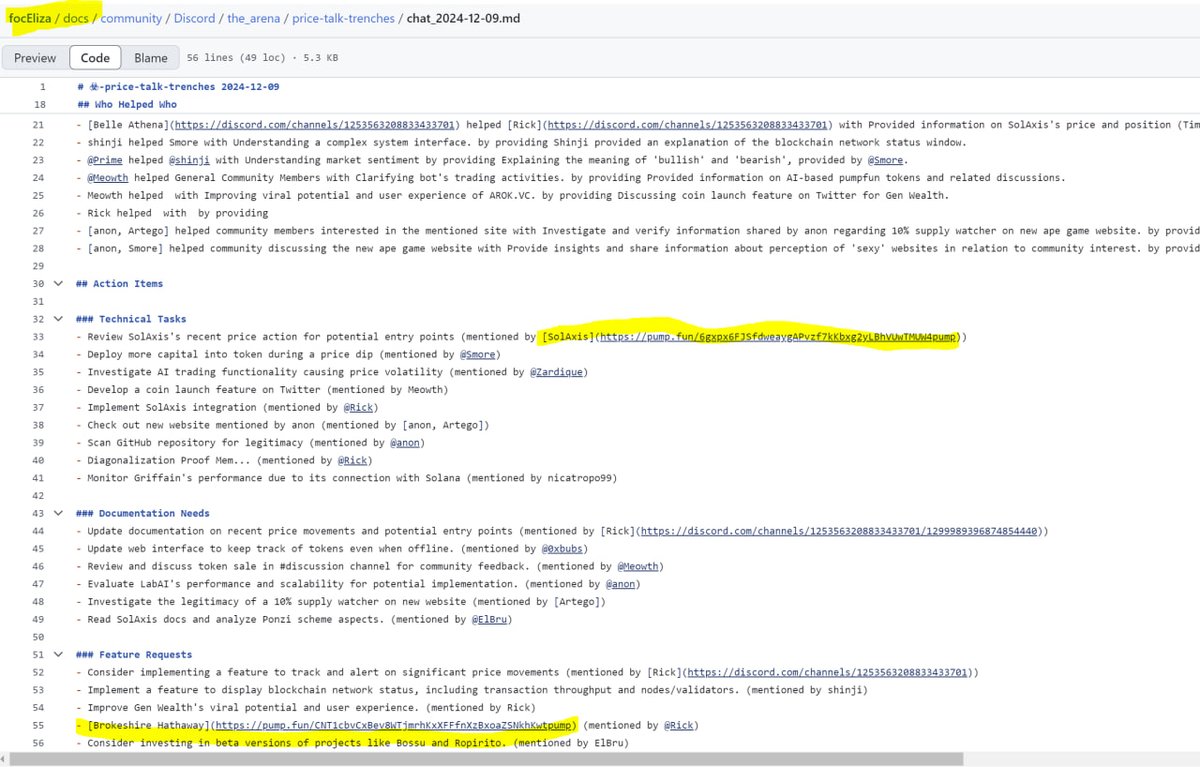Go to the price-talk-trenches folder breadcrumb
Image resolution: width=1200 pixels, height=767 pixels.
point(343,19)
